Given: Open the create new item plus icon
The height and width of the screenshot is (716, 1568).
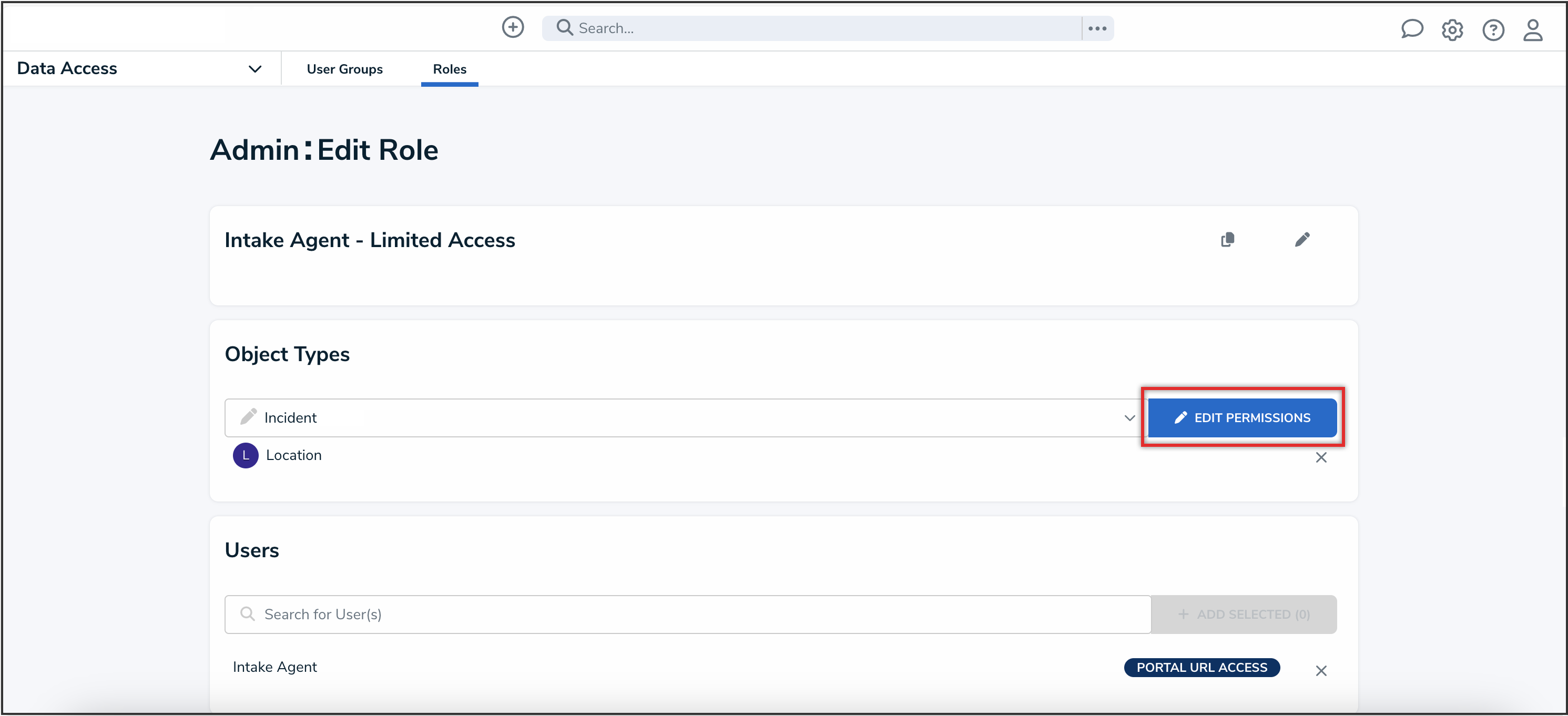Looking at the screenshot, I should coord(513,27).
